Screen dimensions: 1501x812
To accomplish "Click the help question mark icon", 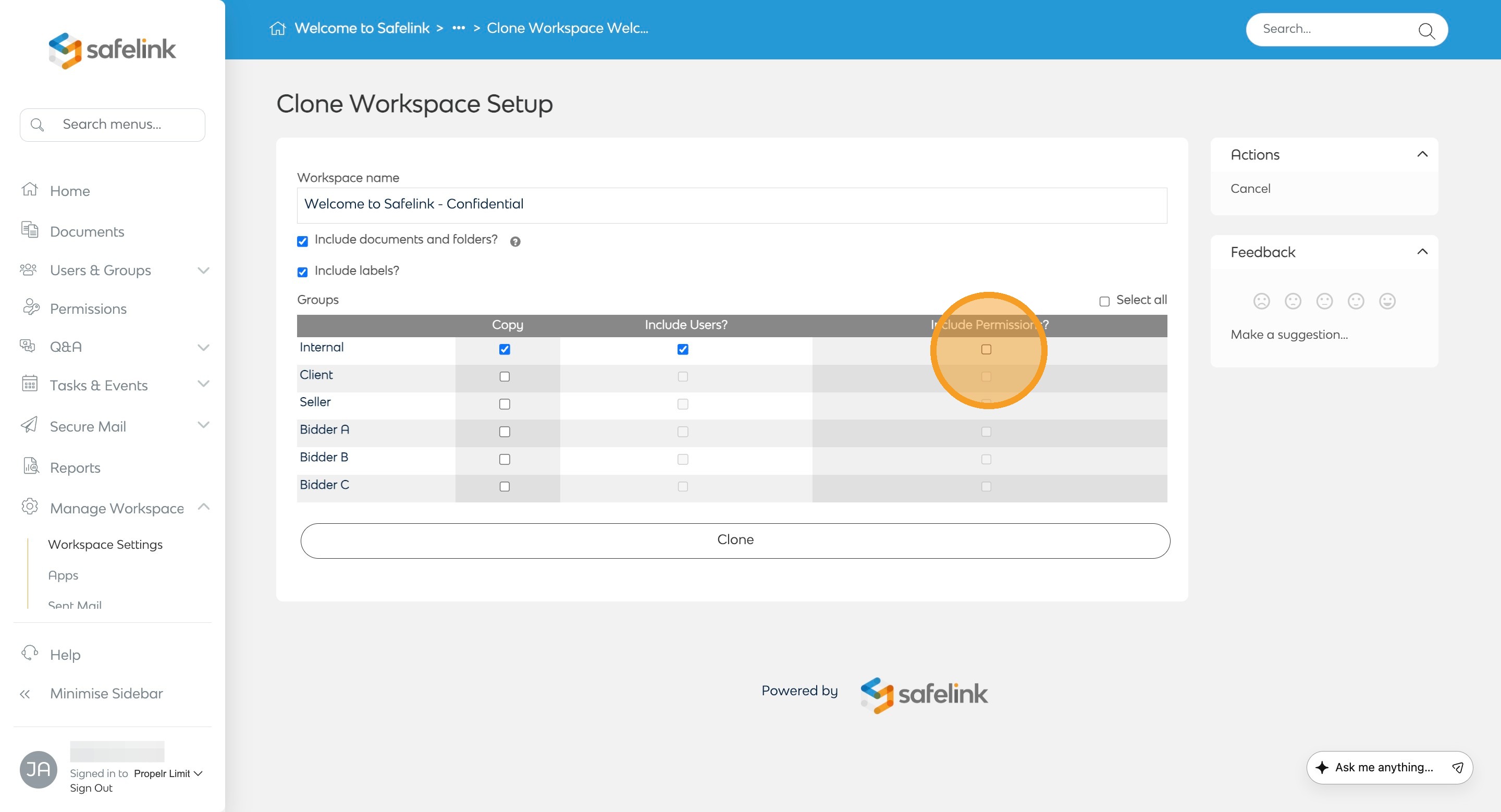I will [515, 241].
